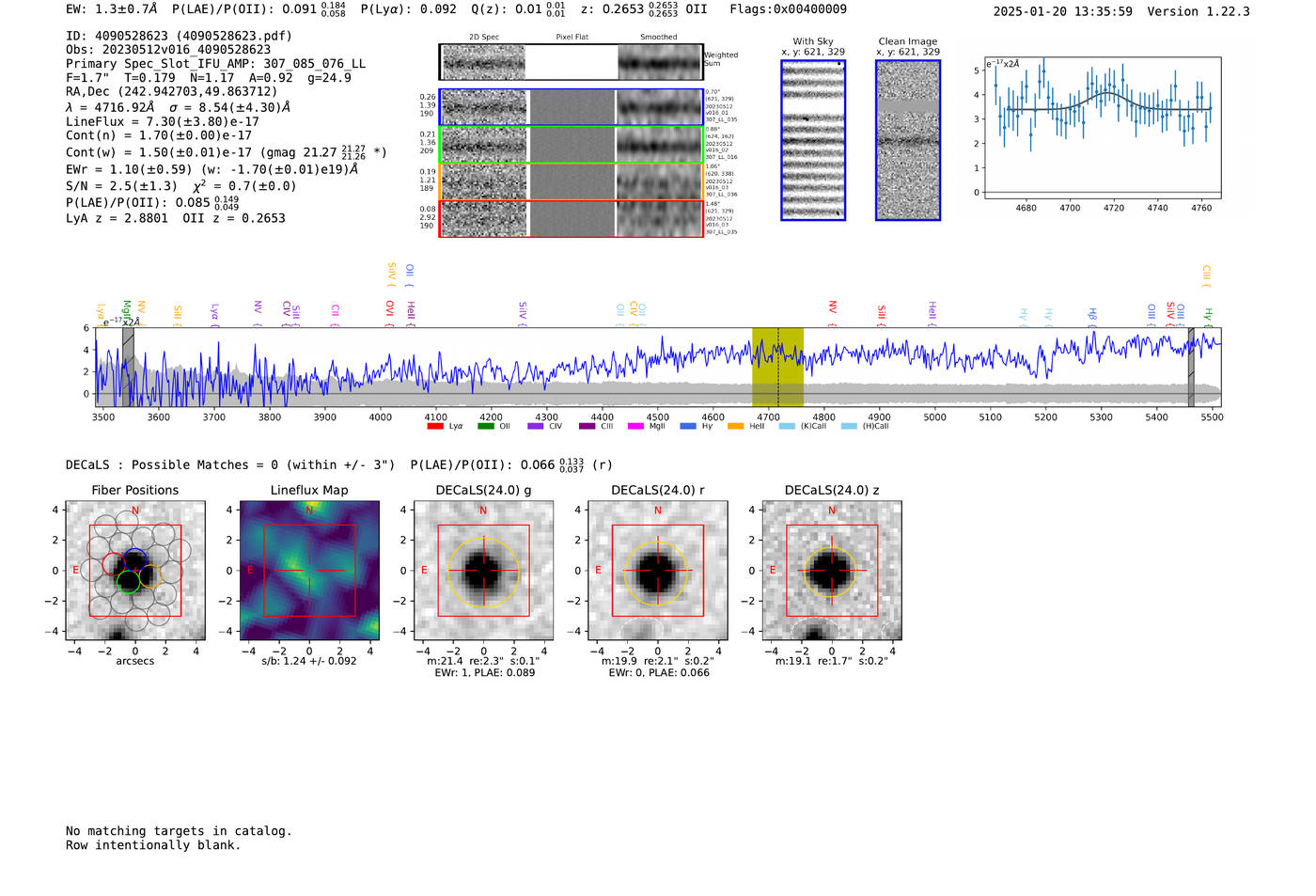Image resolution: width=1316 pixels, height=896 pixels.
Task: Click the grey hatched band near 3550 Å
Action: click(x=128, y=368)
